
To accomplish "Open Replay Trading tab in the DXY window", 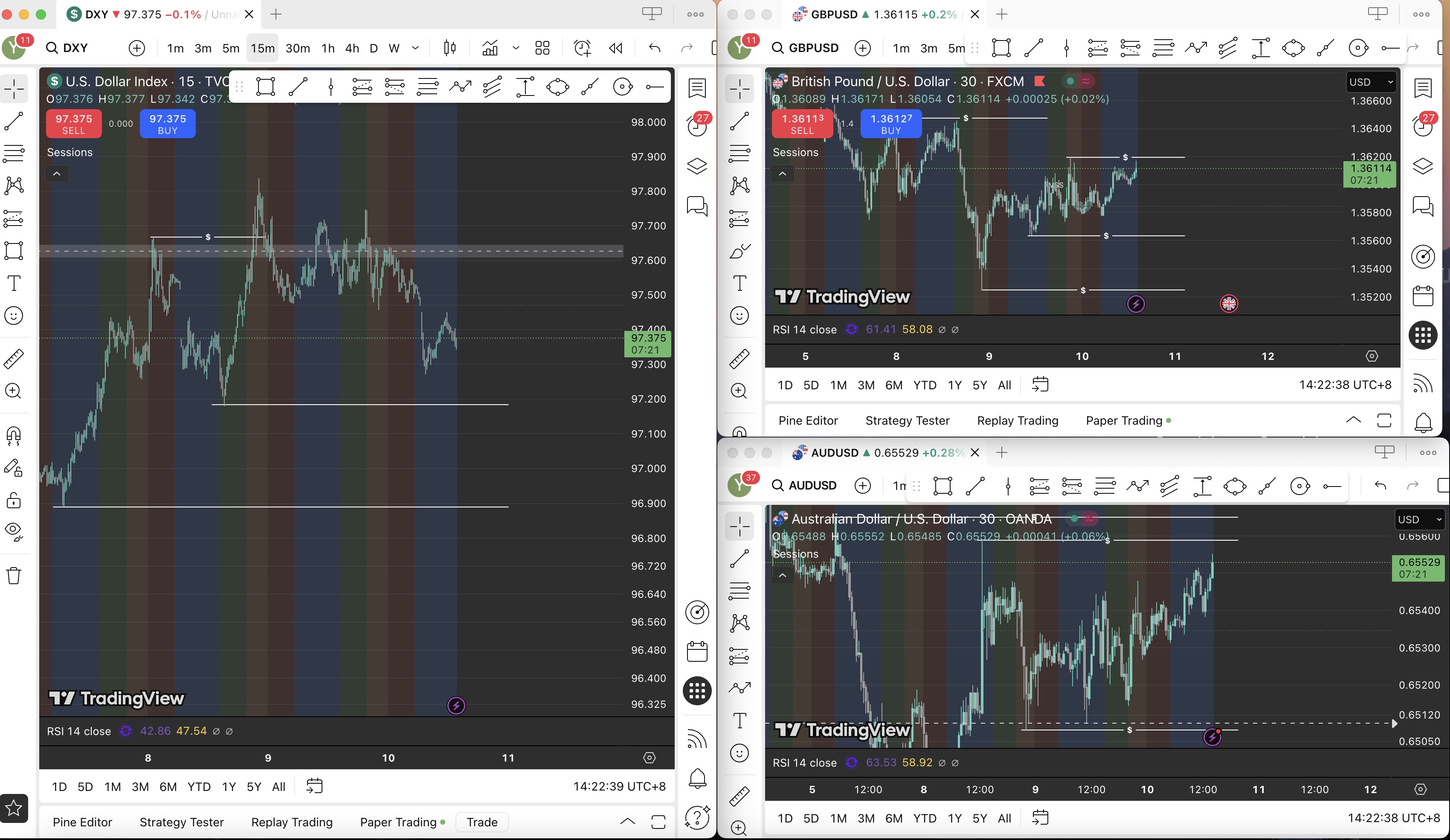I will click(x=292, y=822).
